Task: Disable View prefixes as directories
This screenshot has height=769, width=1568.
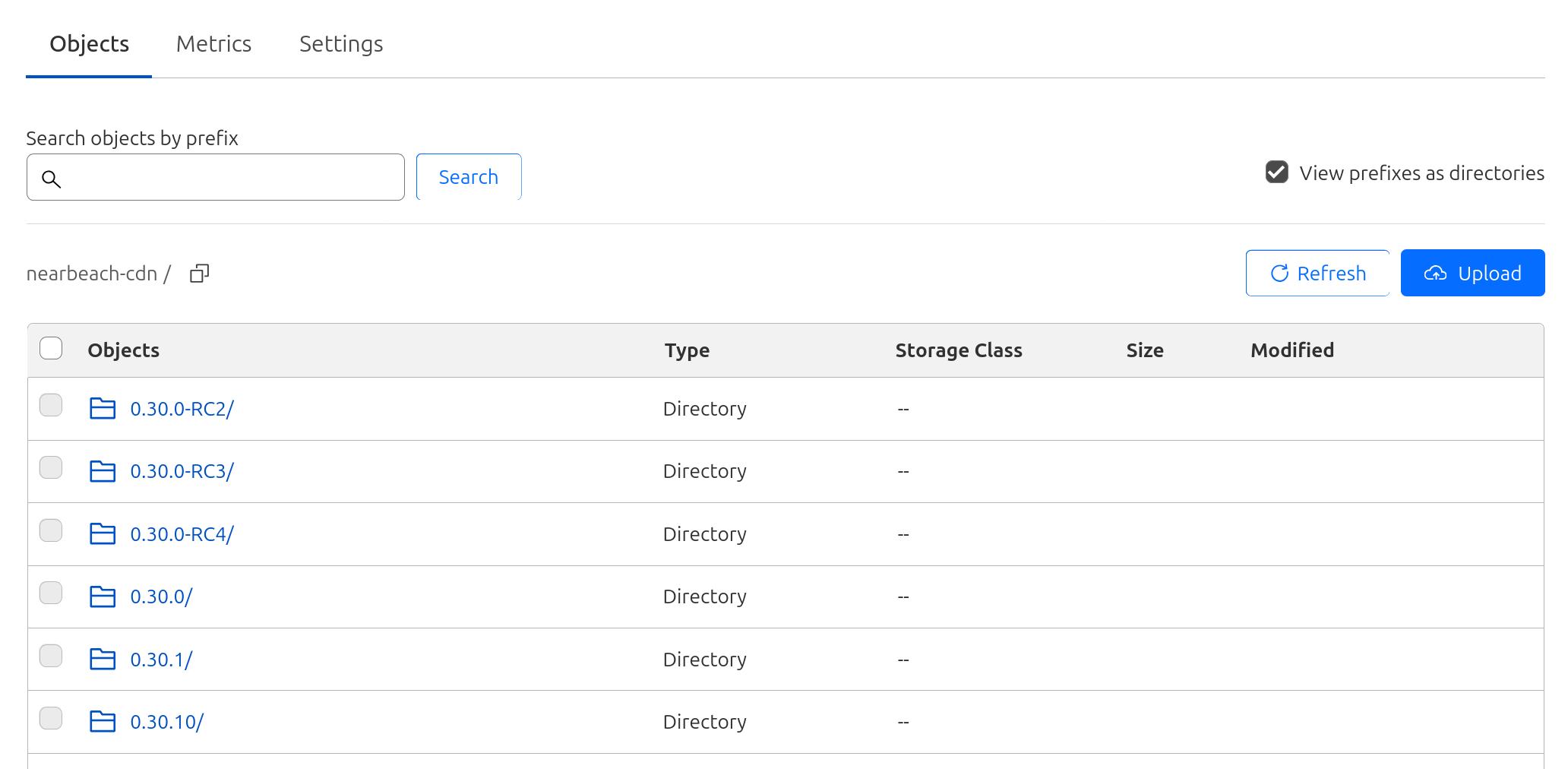Action: tap(1276, 172)
